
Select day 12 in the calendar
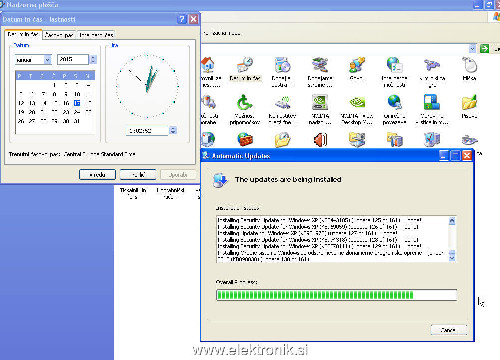pyautogui.click(x=21, y=103)
